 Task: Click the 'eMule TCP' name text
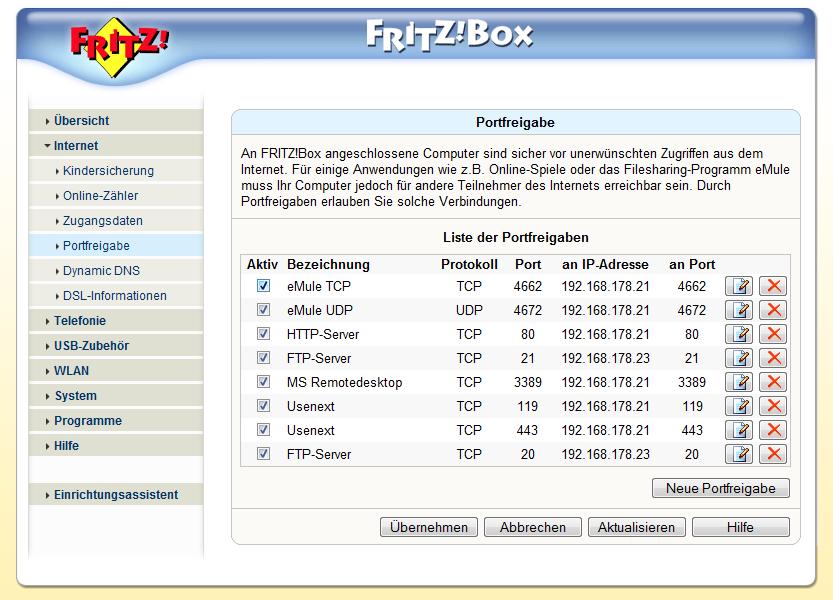pos(319,286)
